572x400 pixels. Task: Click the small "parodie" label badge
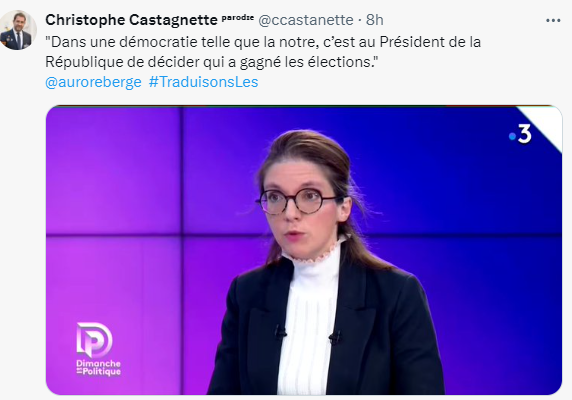click(237, 17)
